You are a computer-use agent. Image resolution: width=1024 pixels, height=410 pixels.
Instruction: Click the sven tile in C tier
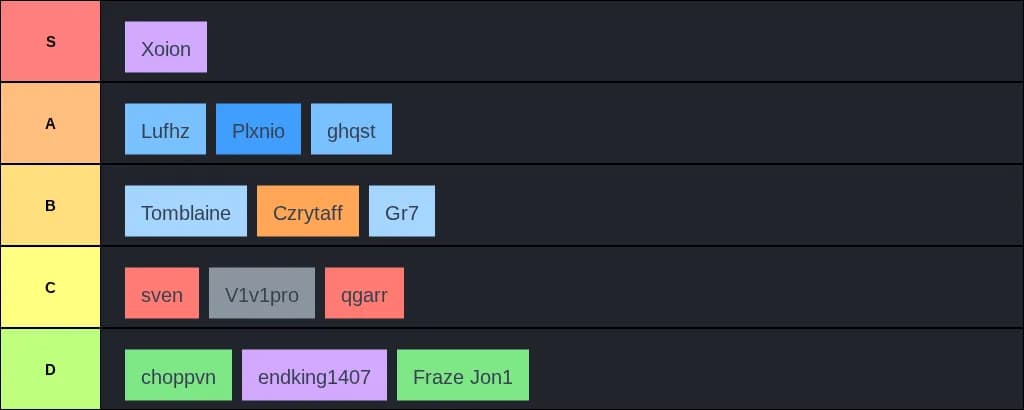coord(162,294)
